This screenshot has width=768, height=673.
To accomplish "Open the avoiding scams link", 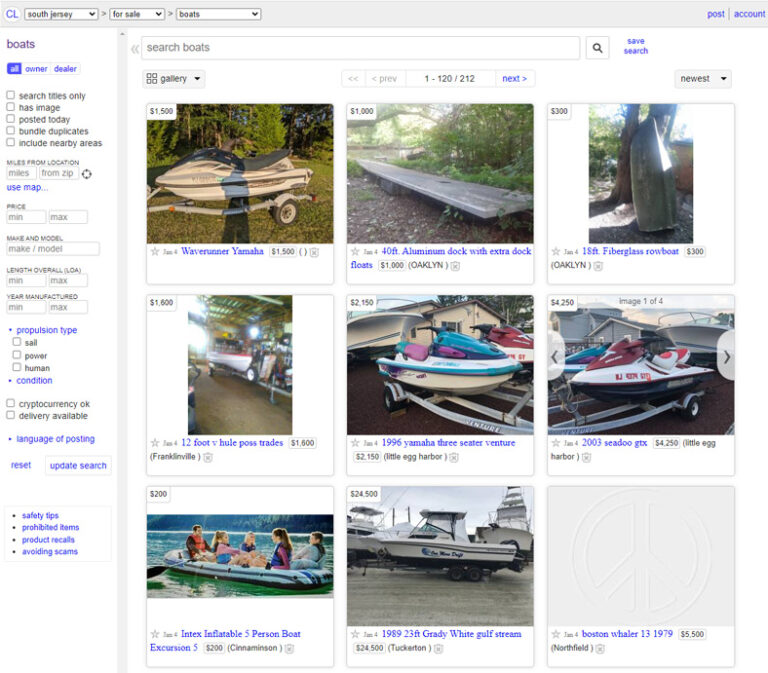I will tap(50, 552).
